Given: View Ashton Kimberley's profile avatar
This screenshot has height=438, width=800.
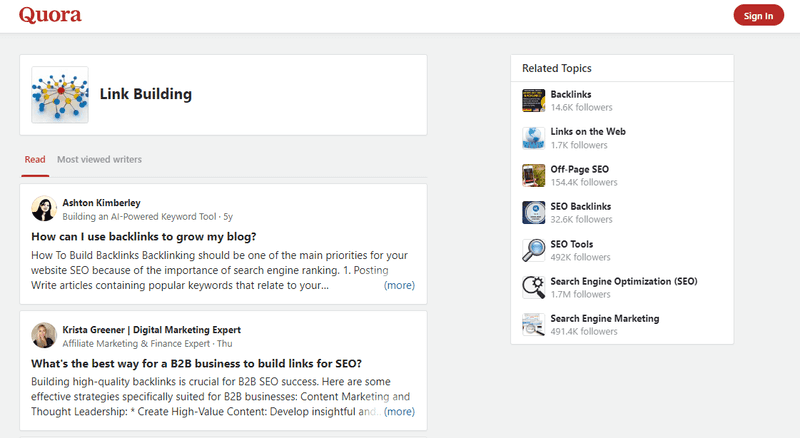Looking at the screenshot, I should click(44, 209).
